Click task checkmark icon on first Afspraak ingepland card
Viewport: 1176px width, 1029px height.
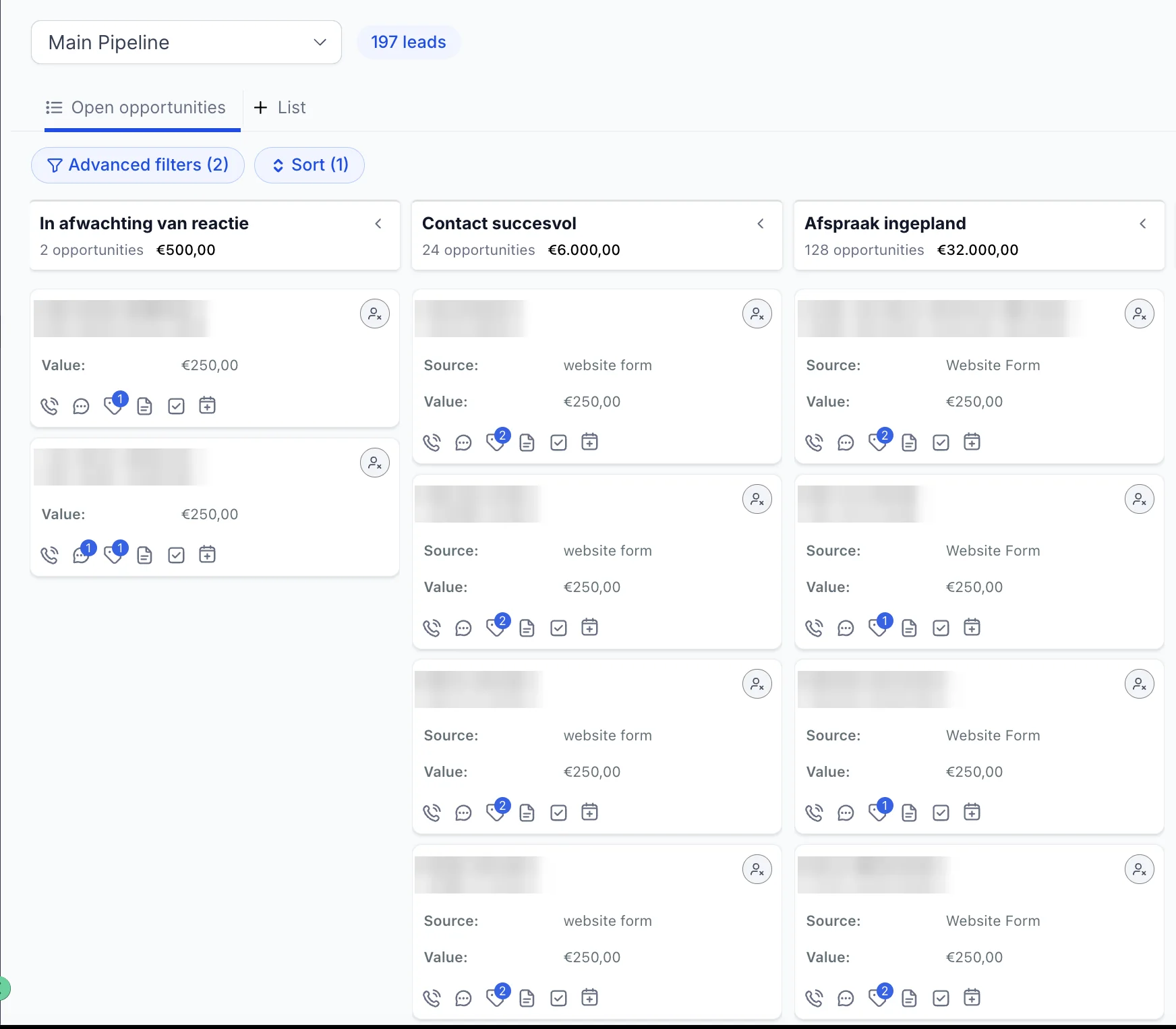(x=941, y=442)
